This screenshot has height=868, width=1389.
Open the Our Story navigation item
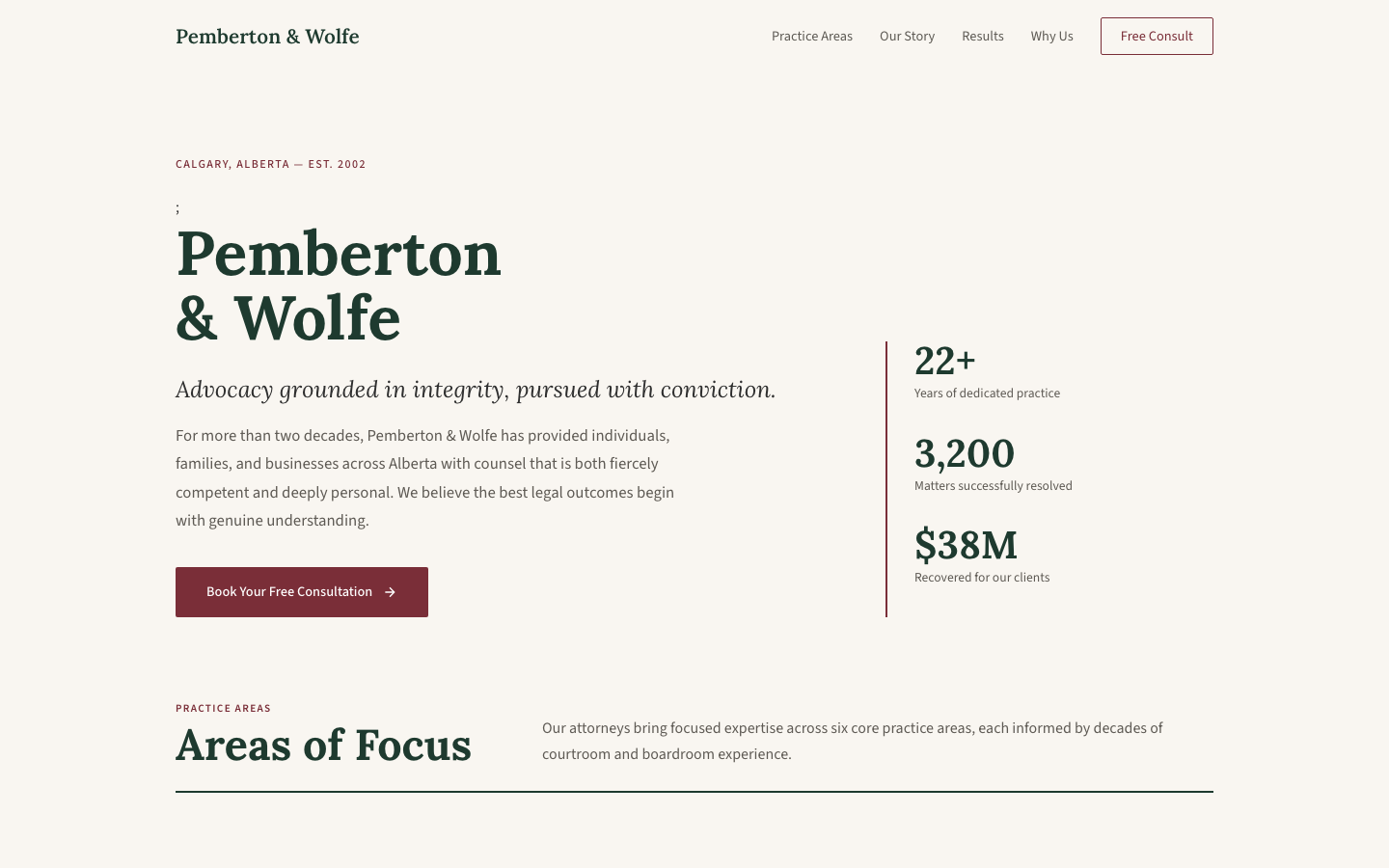coord(907,36)
